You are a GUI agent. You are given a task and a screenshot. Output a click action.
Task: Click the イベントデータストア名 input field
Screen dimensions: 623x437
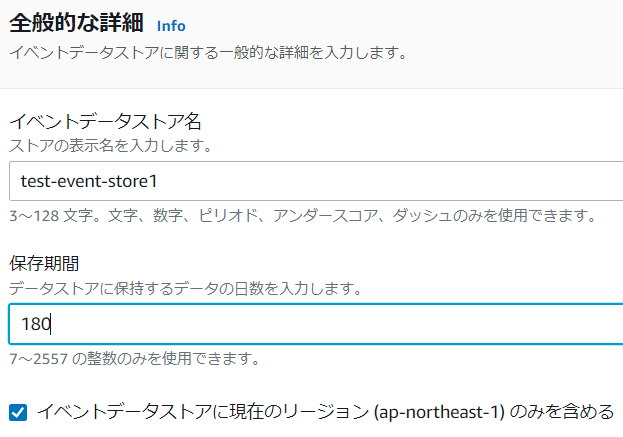[320, 182]
